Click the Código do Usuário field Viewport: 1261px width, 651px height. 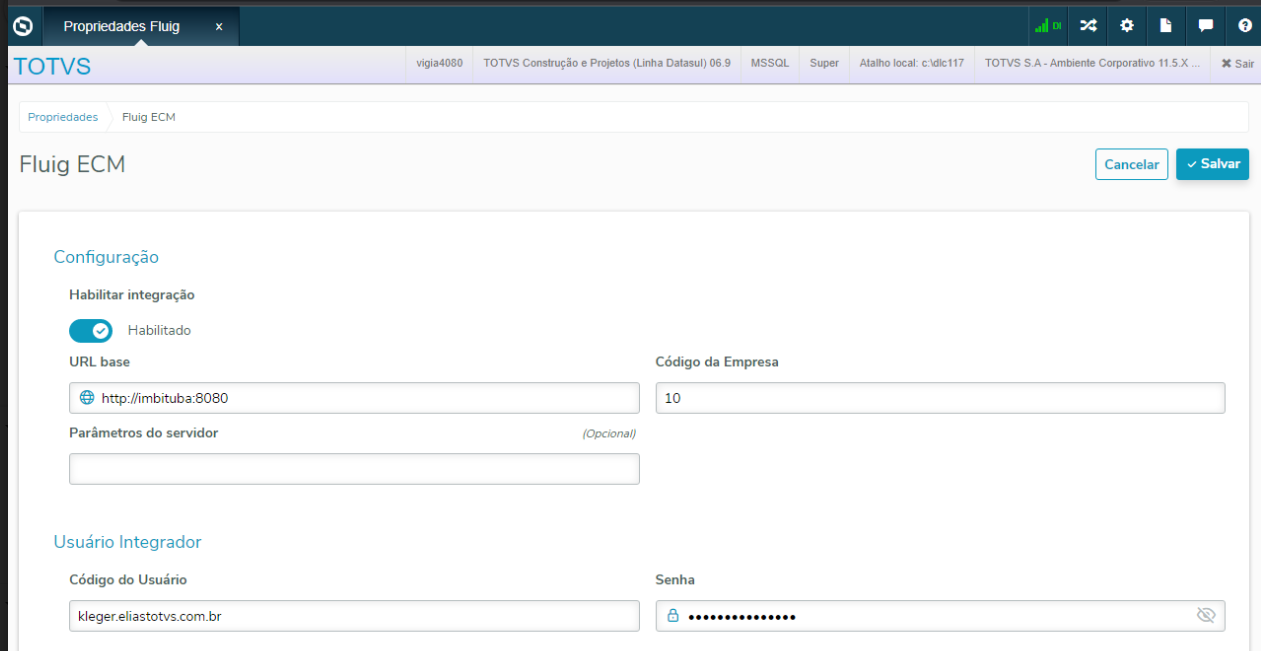(354, 616)
